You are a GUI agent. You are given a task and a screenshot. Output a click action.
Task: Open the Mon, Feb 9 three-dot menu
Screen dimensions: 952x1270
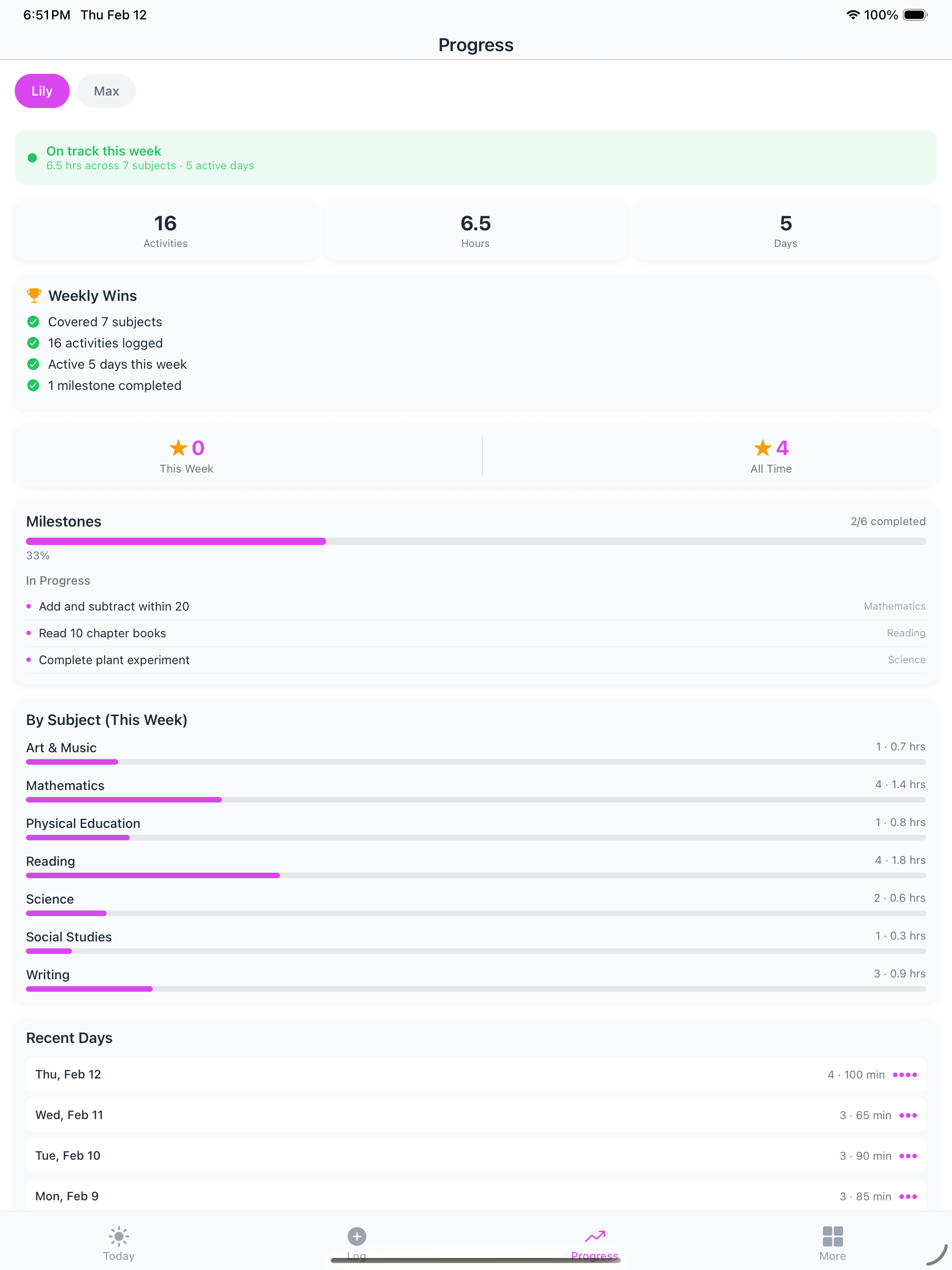908,1197
